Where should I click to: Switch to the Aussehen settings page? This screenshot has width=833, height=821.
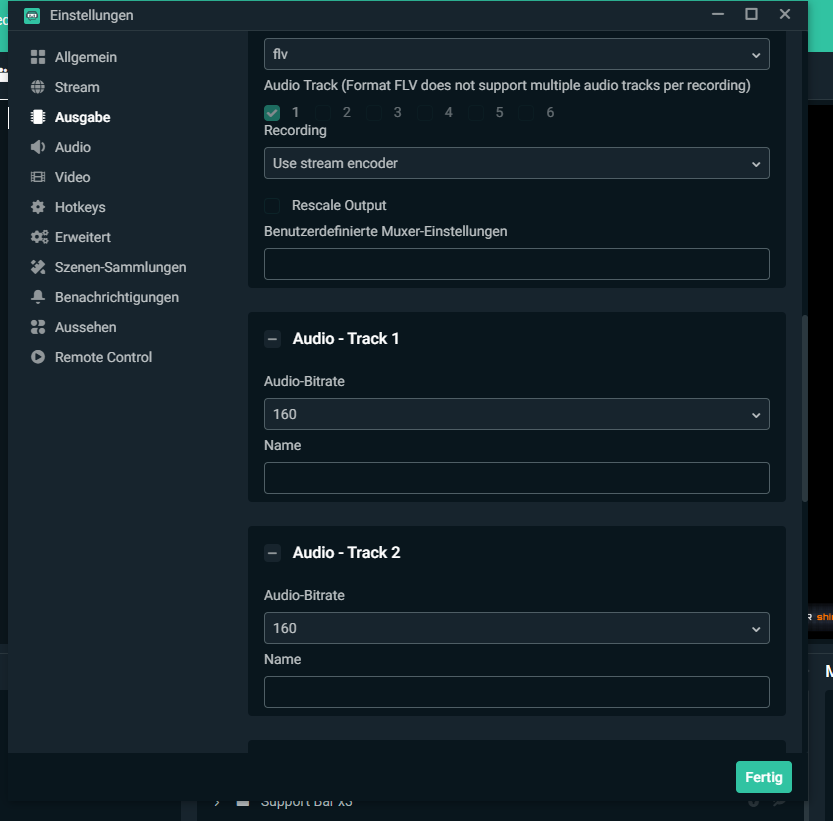click(x=85, y=327)
